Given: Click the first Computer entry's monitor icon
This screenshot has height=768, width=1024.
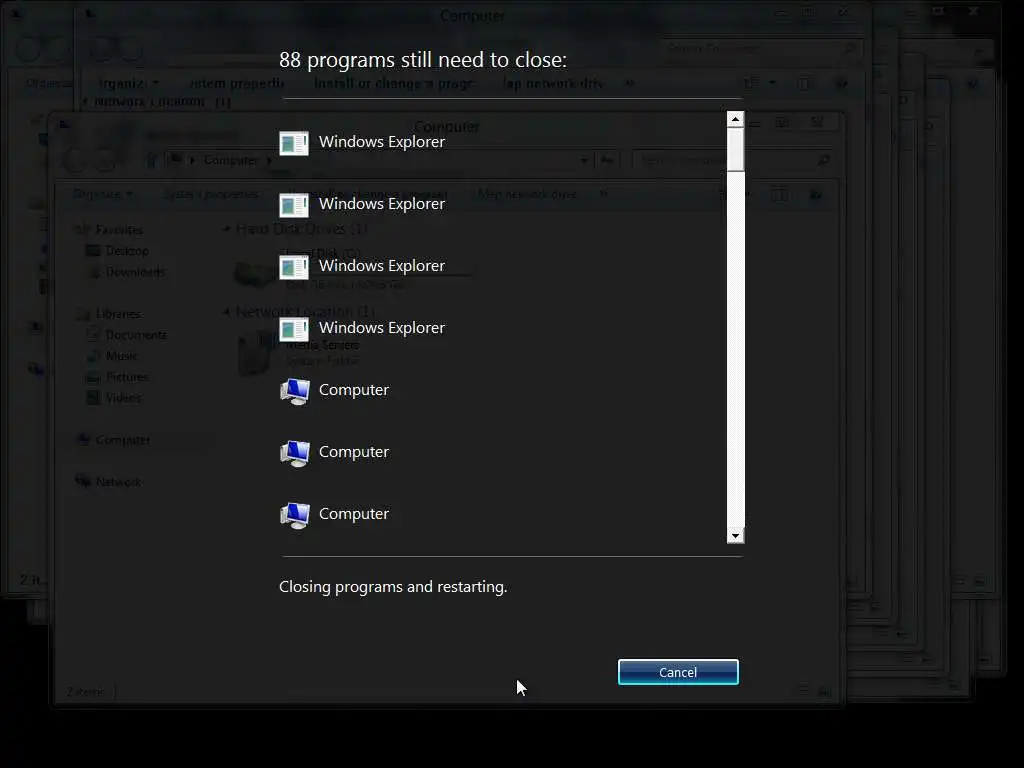Looking at the screenshot, I should click(295, 391).
